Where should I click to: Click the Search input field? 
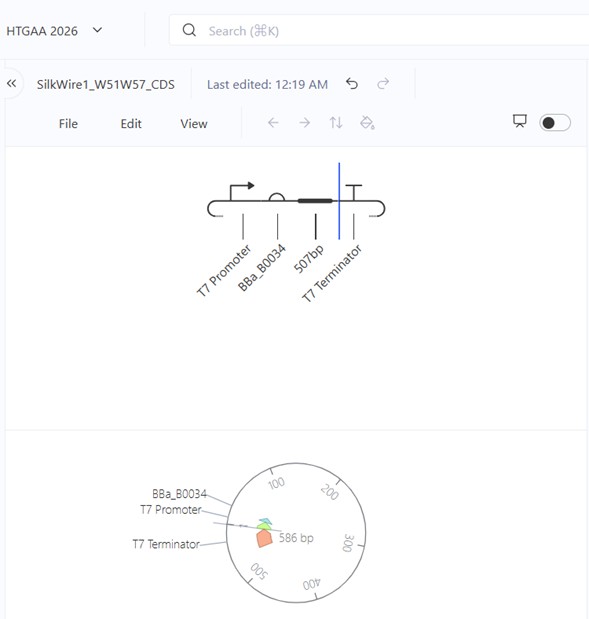point(379,30)
